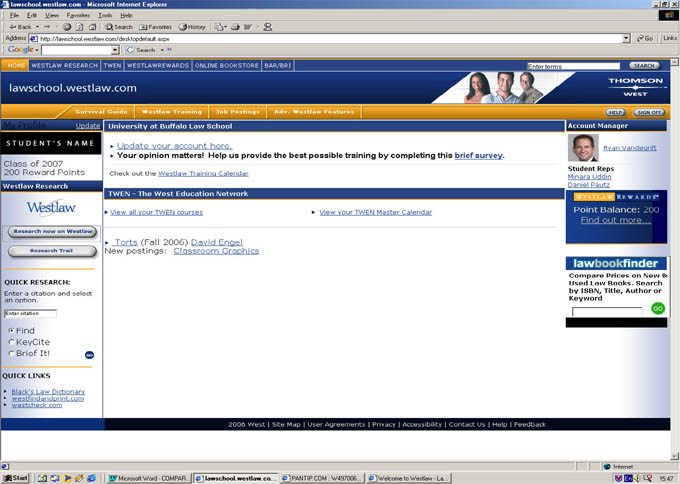Click the Research Trail button
Image resolution: width=680 pixels, height=484 pixels.
point(52,251)
